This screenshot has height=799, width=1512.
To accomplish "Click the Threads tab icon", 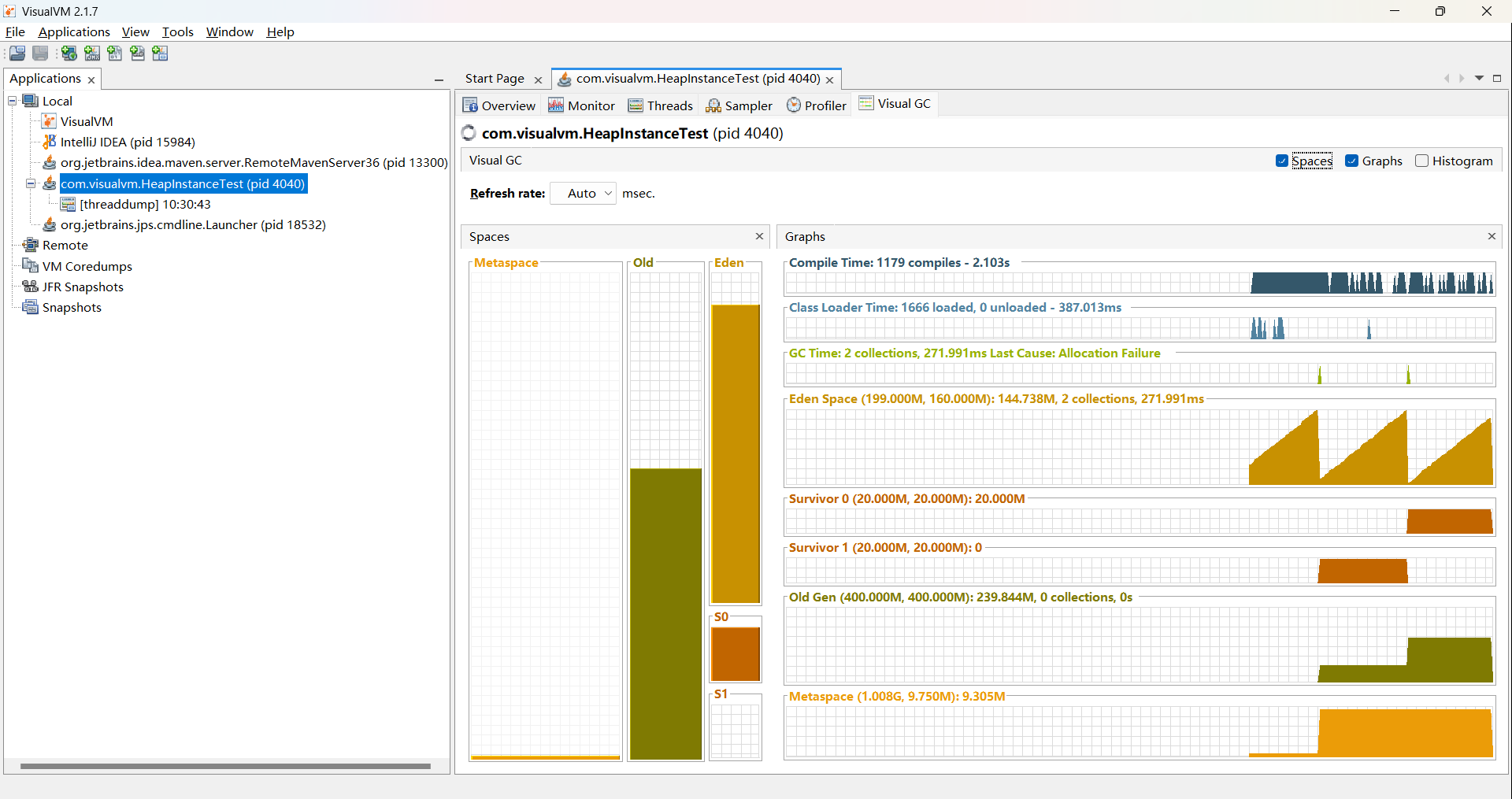I will click(636, 105).
